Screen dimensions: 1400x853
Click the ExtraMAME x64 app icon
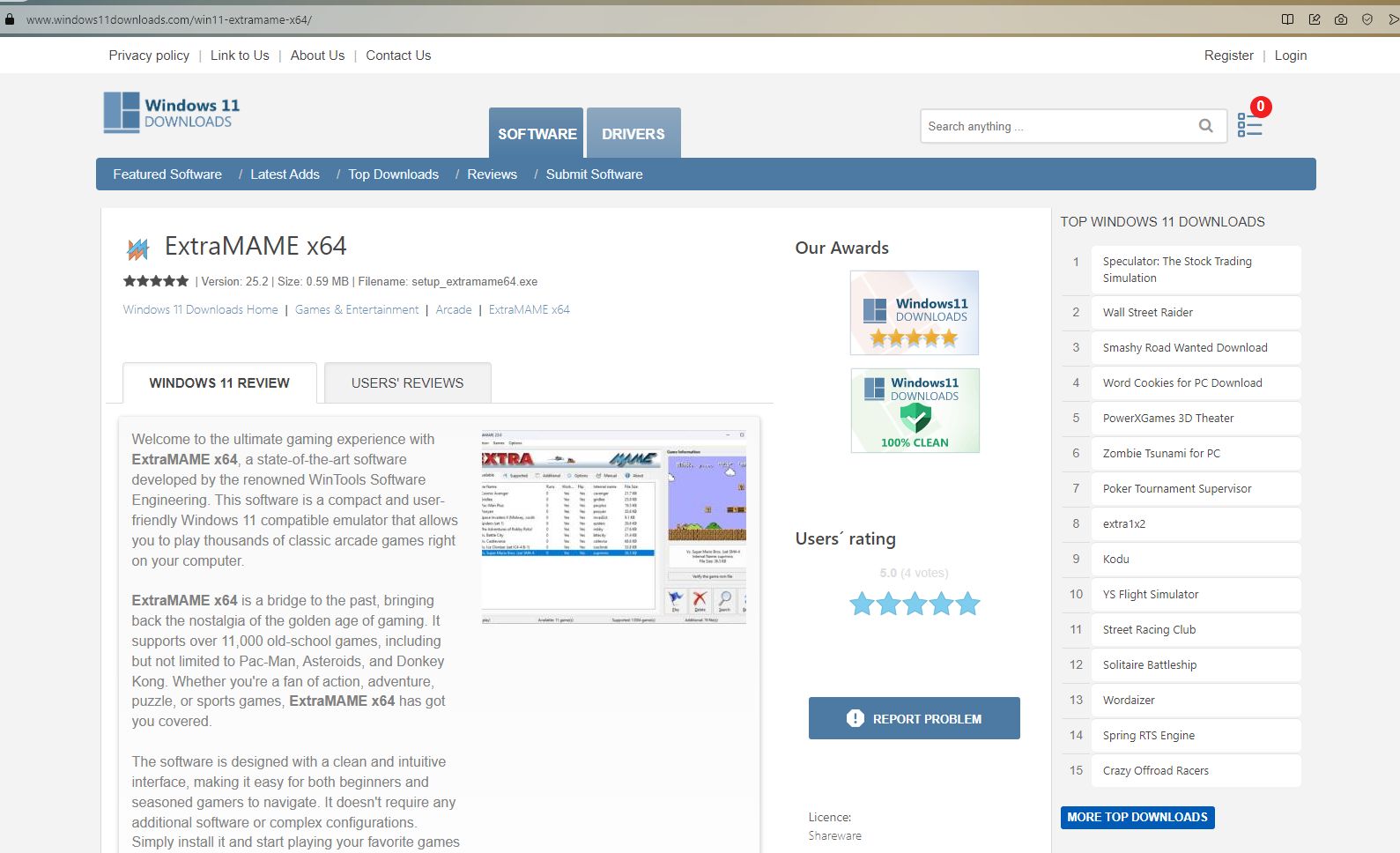pyautogui.click(x=137, y=248)
